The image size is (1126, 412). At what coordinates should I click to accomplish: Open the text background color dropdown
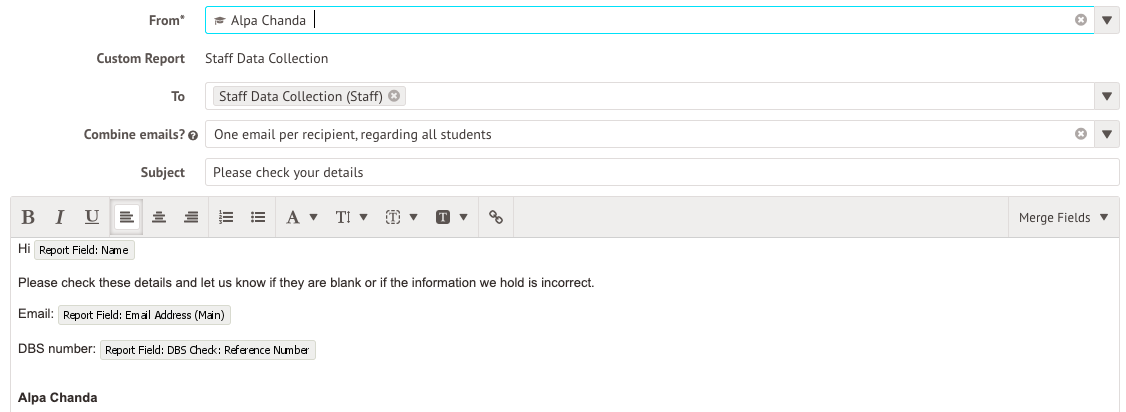pos(451,217)
